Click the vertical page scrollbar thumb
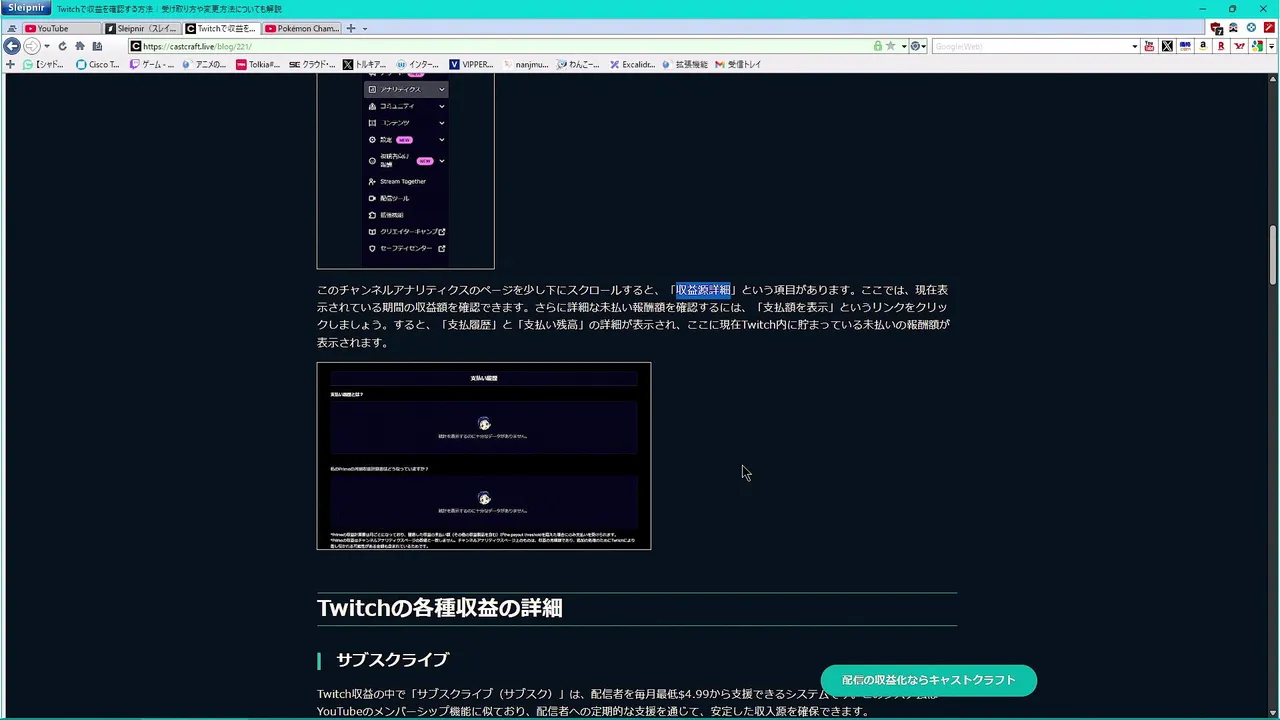Viewport: 1280px width, 720px height. pos(1273,255)
